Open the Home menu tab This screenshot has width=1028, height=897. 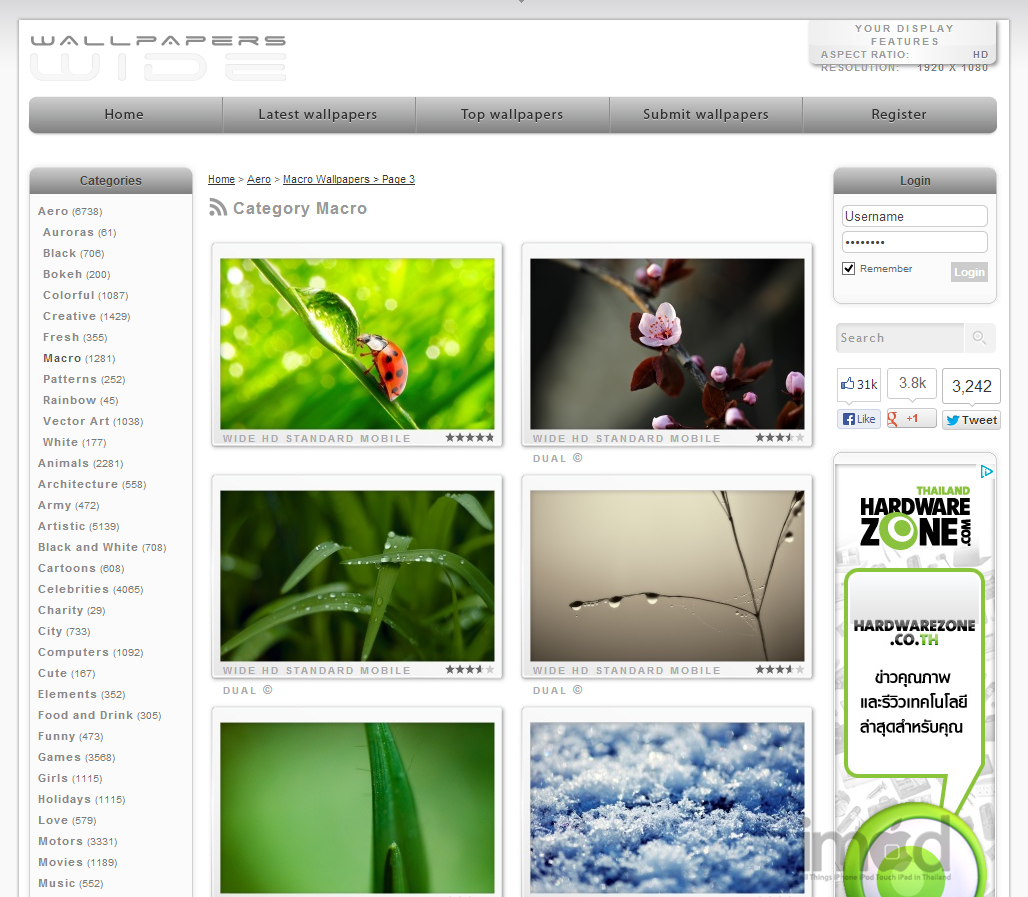coord(124,114)
